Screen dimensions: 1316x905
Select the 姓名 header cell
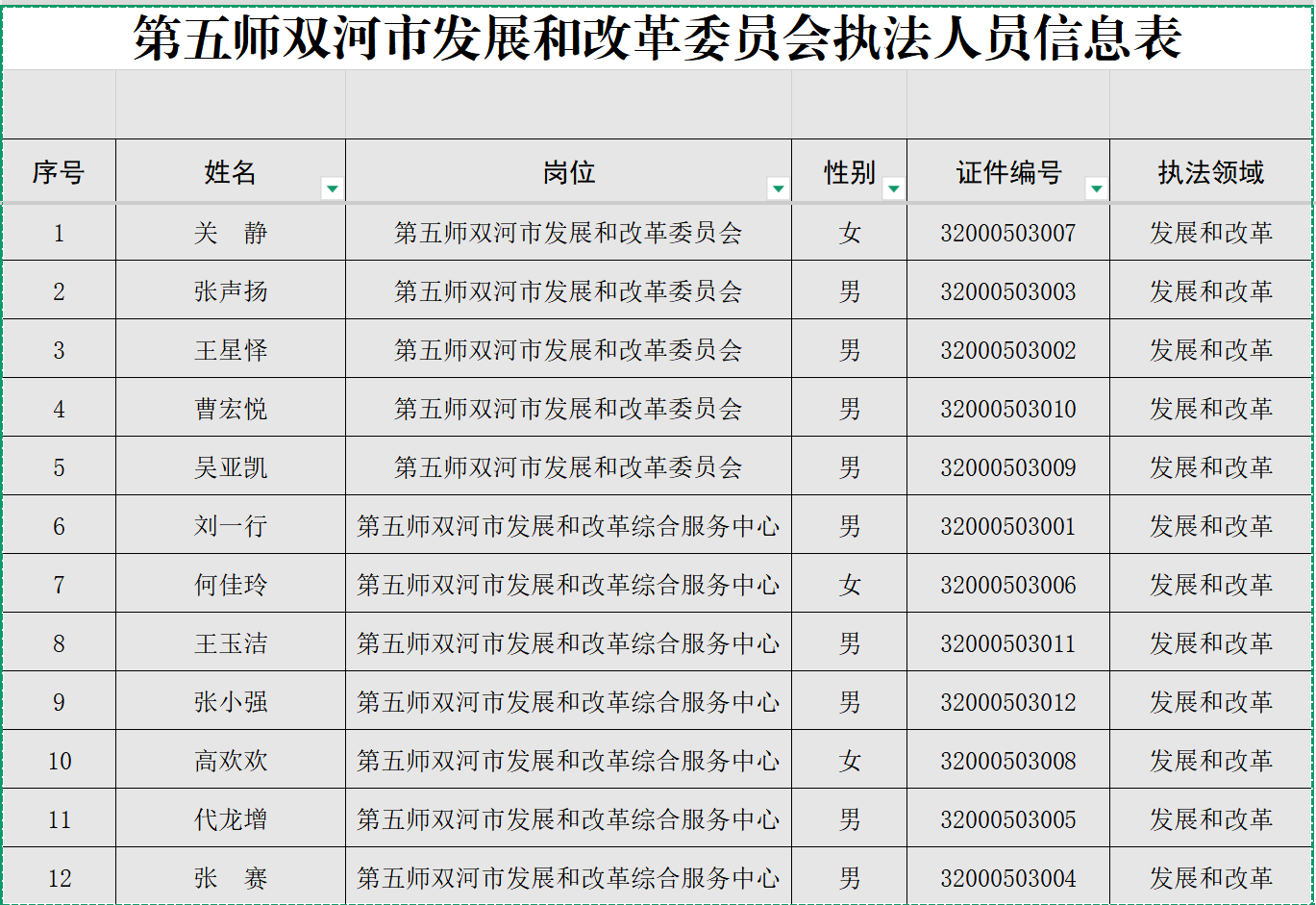click(x=231, y=172)
